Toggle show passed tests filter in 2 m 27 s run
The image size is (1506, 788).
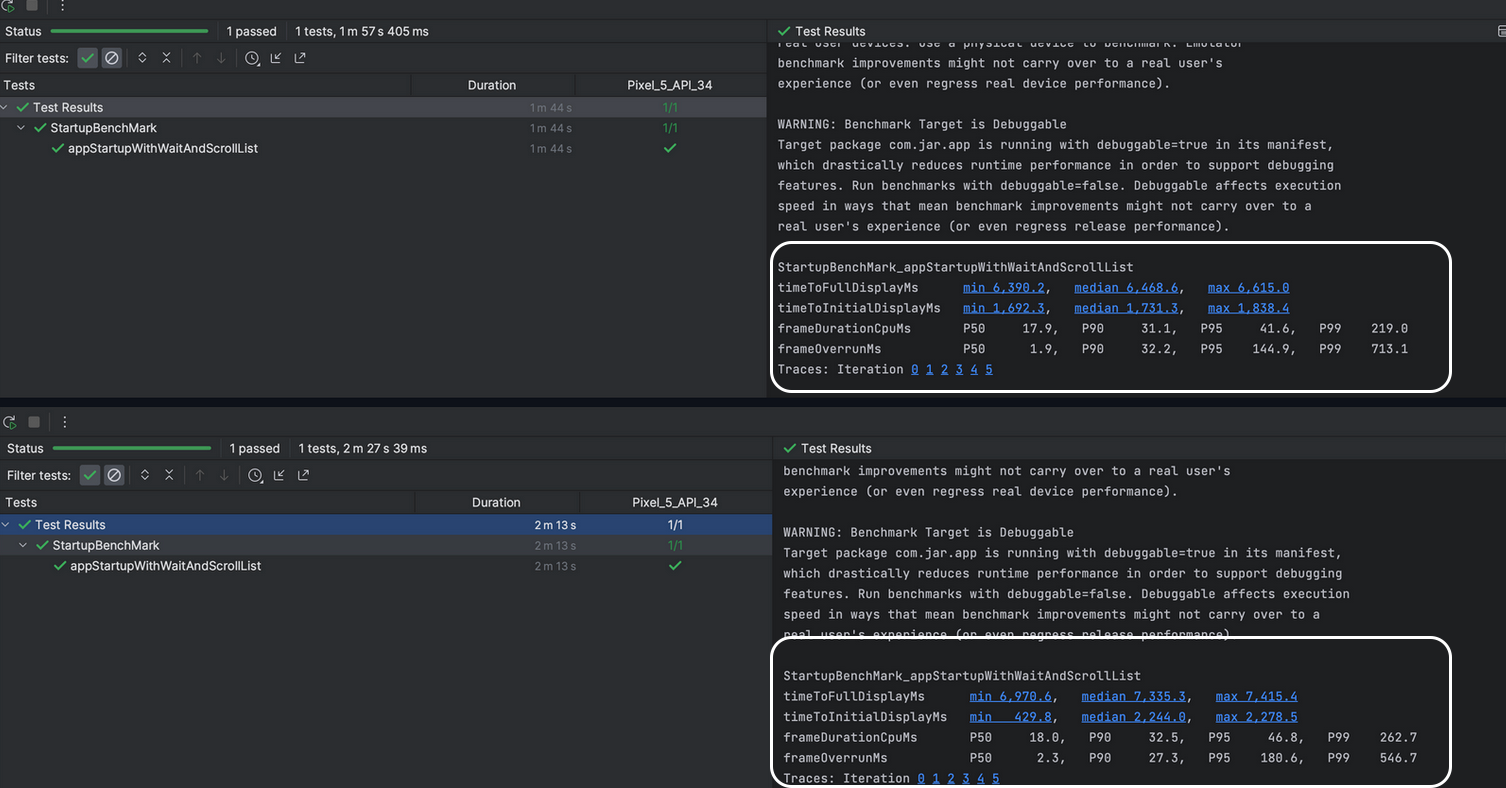point(90,475)
